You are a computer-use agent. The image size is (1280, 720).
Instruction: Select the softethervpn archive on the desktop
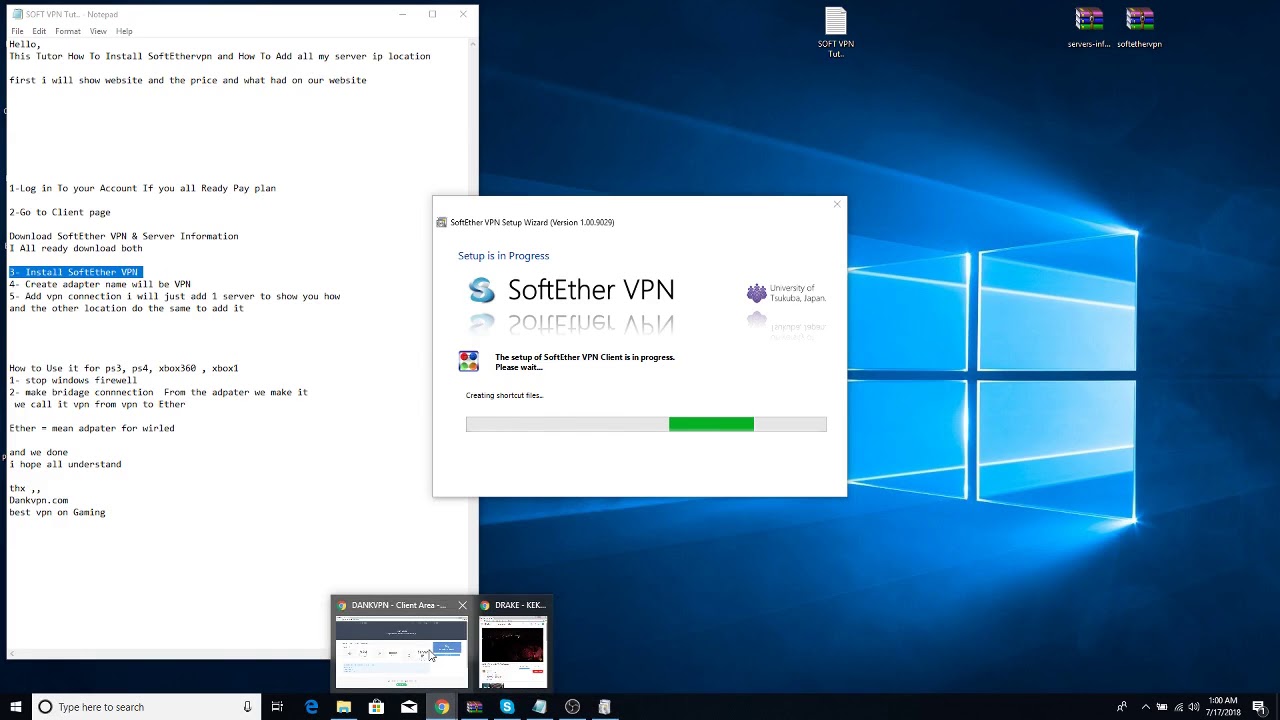click(x=1139, y=28)
